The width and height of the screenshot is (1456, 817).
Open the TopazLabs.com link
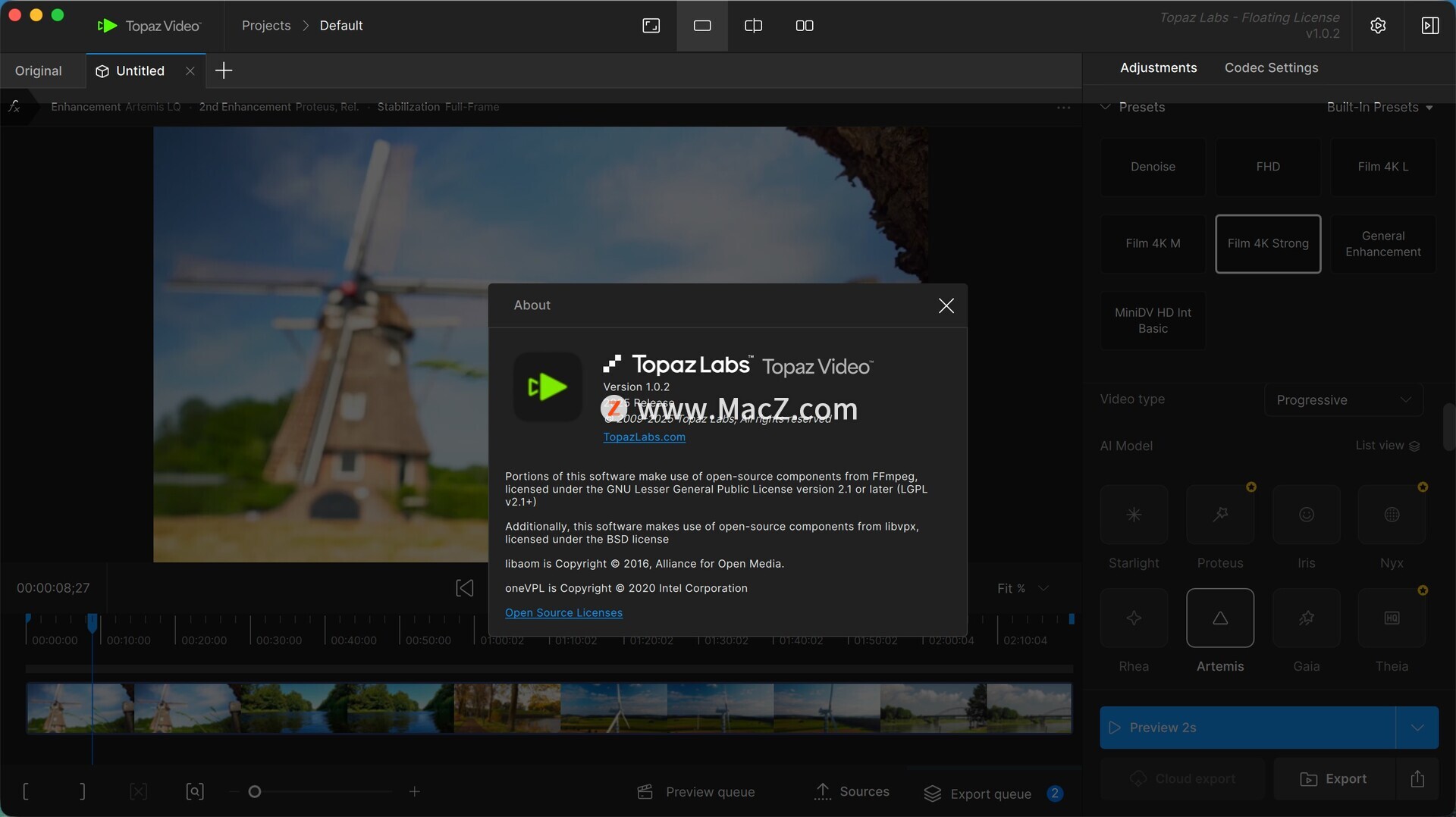pyautogui.click(x=644, y=437)
